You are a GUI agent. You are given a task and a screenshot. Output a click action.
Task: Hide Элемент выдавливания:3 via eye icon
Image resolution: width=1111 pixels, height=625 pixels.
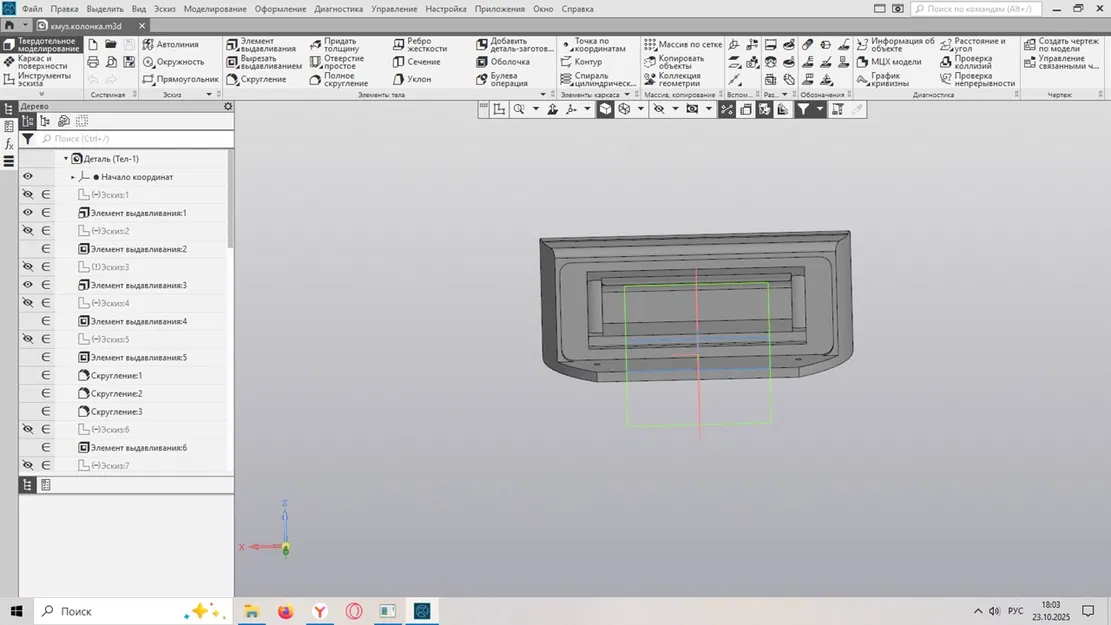pyautogui.click(x=28, y=285)
